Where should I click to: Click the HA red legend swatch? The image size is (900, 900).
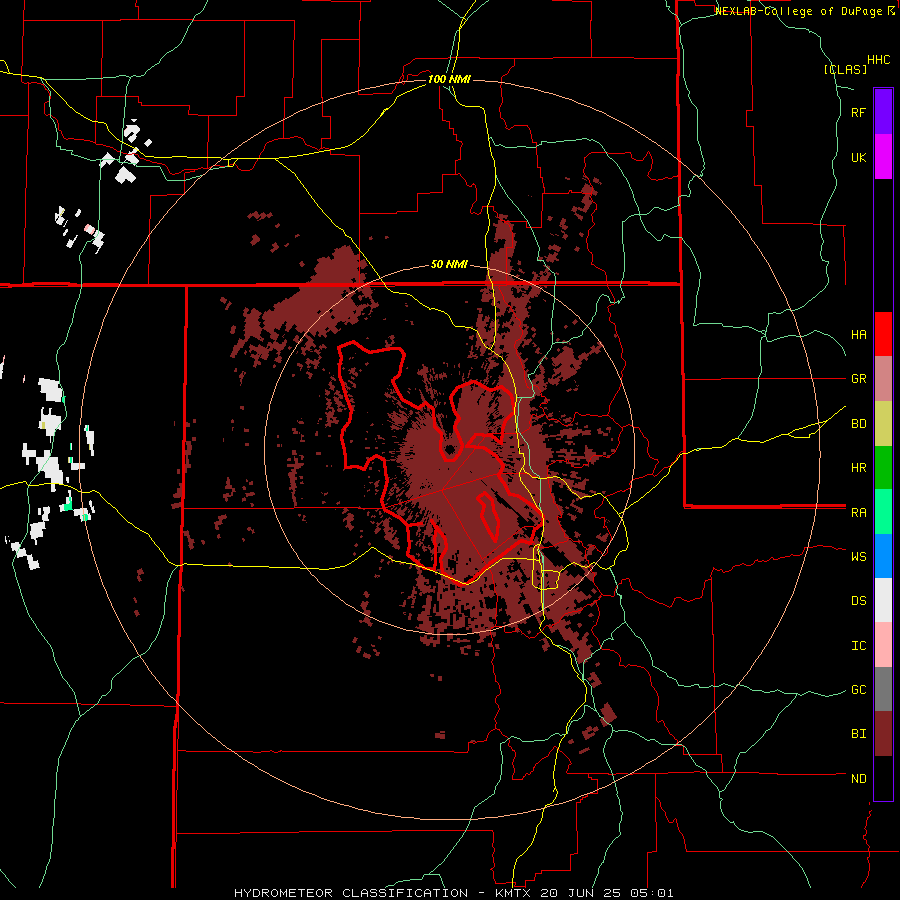[x=883, y=334]
